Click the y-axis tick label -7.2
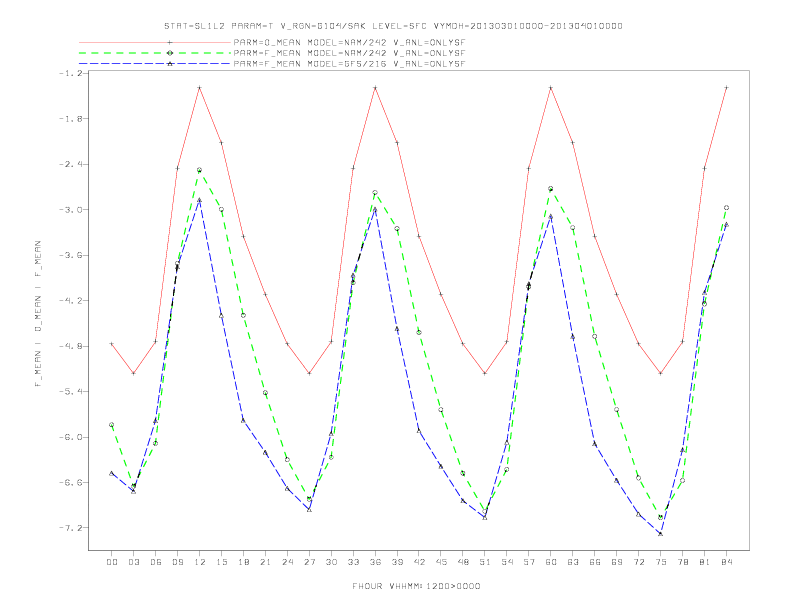Screen dimensions: 792x612 tap(71, 528)
